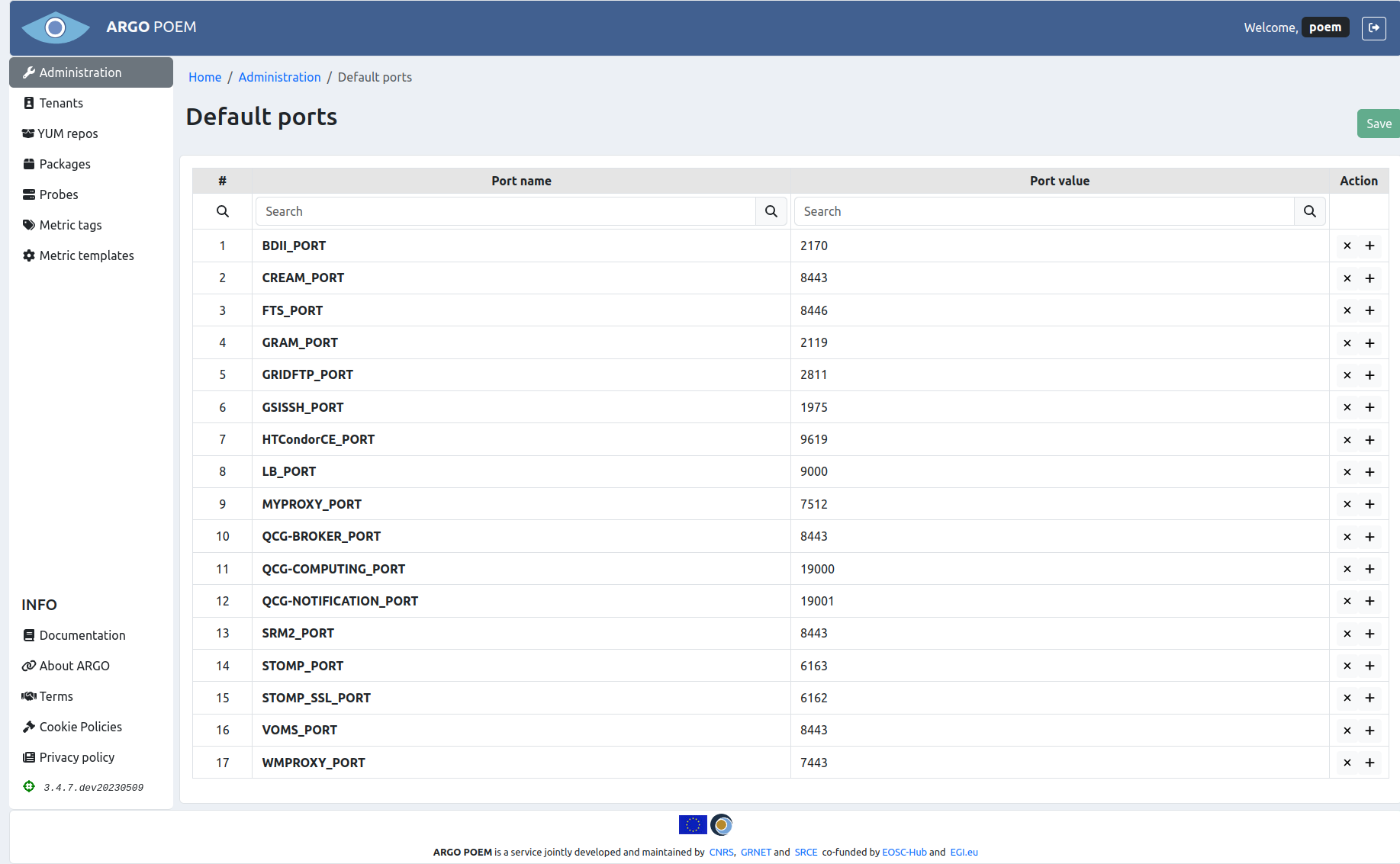
Task: Click the Save button
Action: tap(1378, 124)
